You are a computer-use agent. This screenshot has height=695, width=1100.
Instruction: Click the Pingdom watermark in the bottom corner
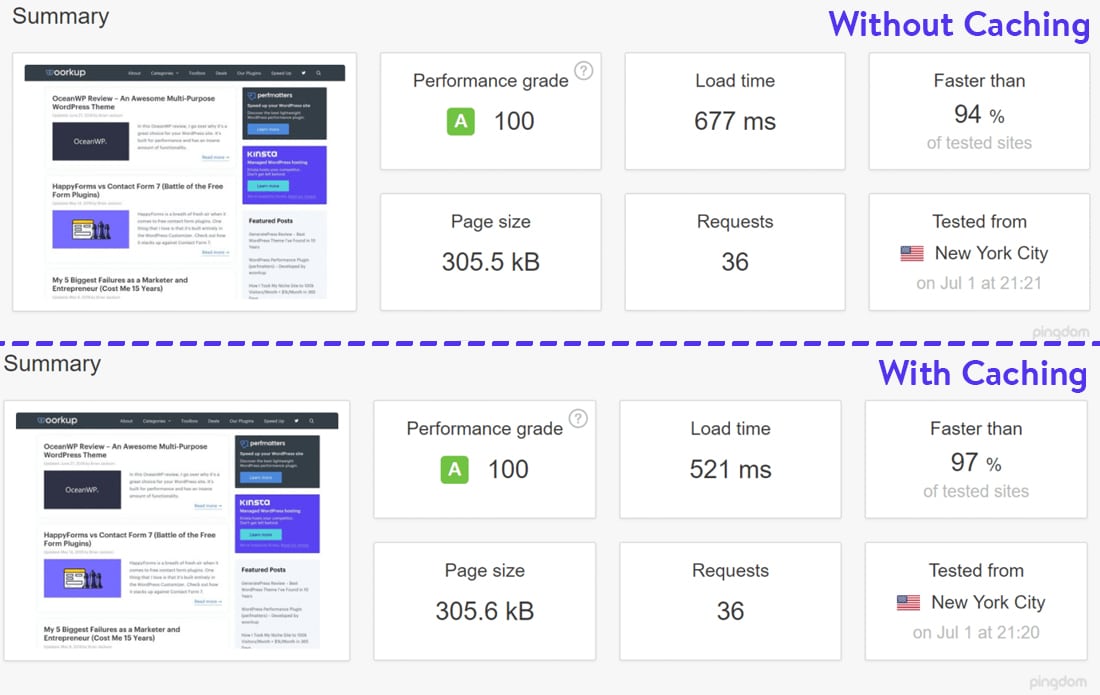(1058, 681)
